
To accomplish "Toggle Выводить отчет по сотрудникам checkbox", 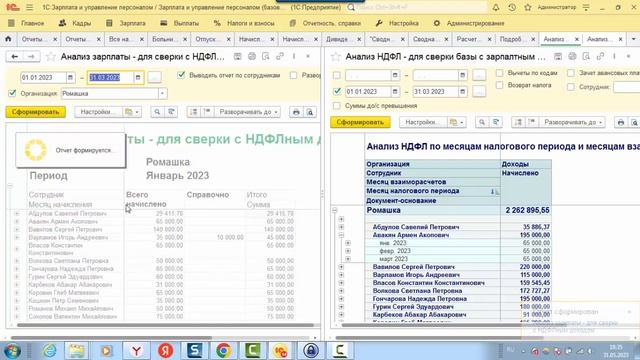I will coord(181,75).
